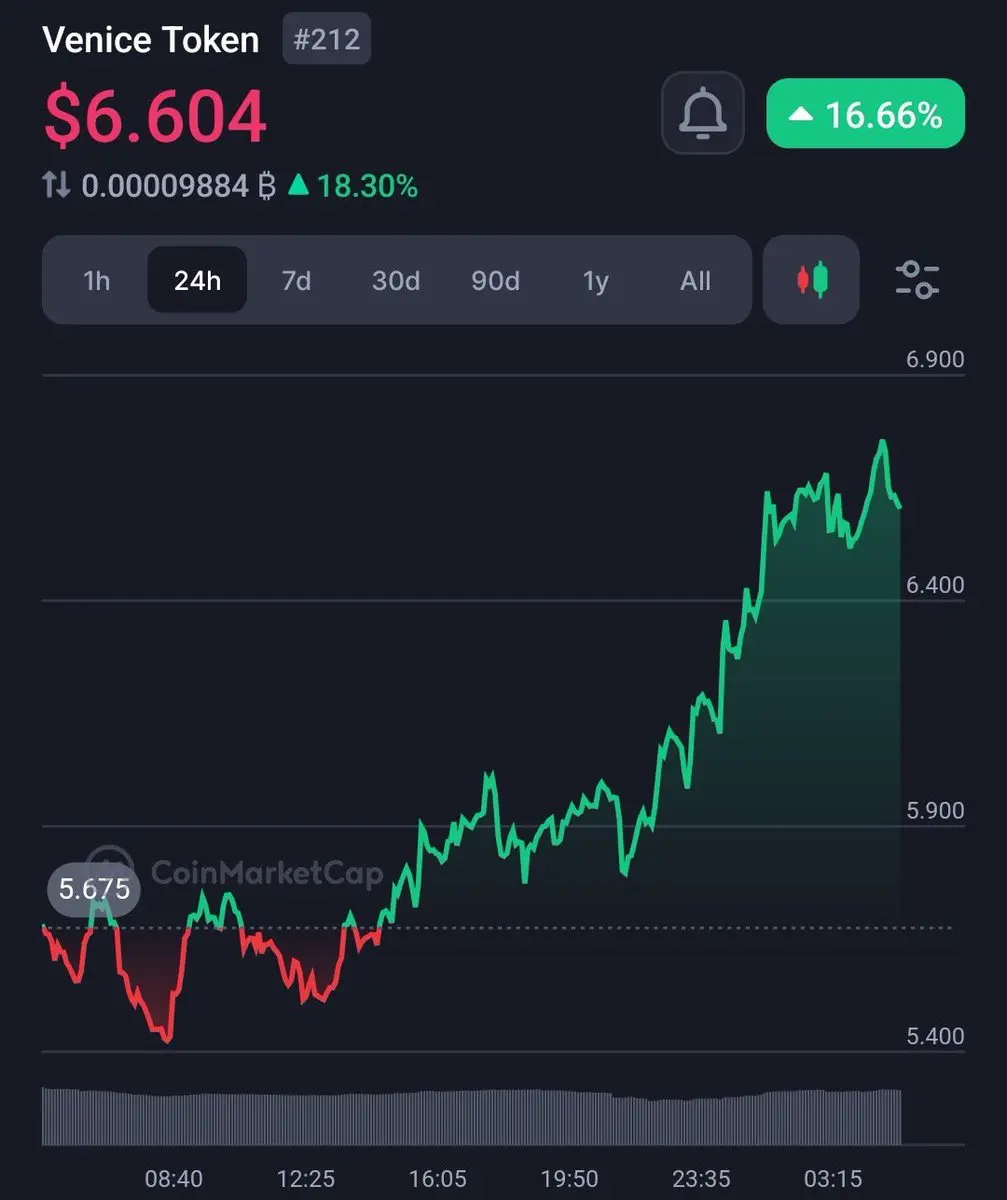Tap the 19:50 time axis label
Viewport: 1007px width, 1200px height.
pos(570,1179)
